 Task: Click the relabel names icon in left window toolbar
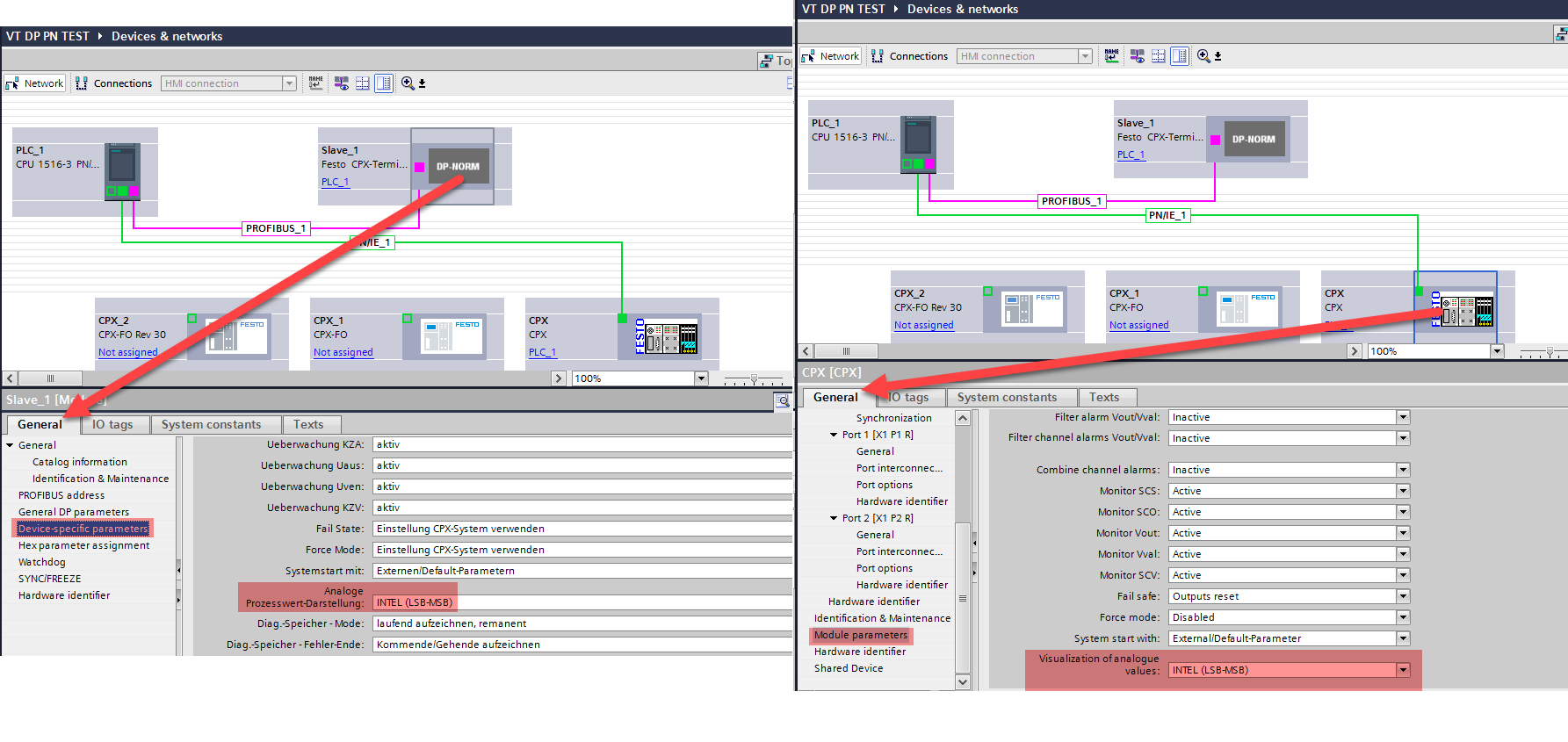click(316, 83)
